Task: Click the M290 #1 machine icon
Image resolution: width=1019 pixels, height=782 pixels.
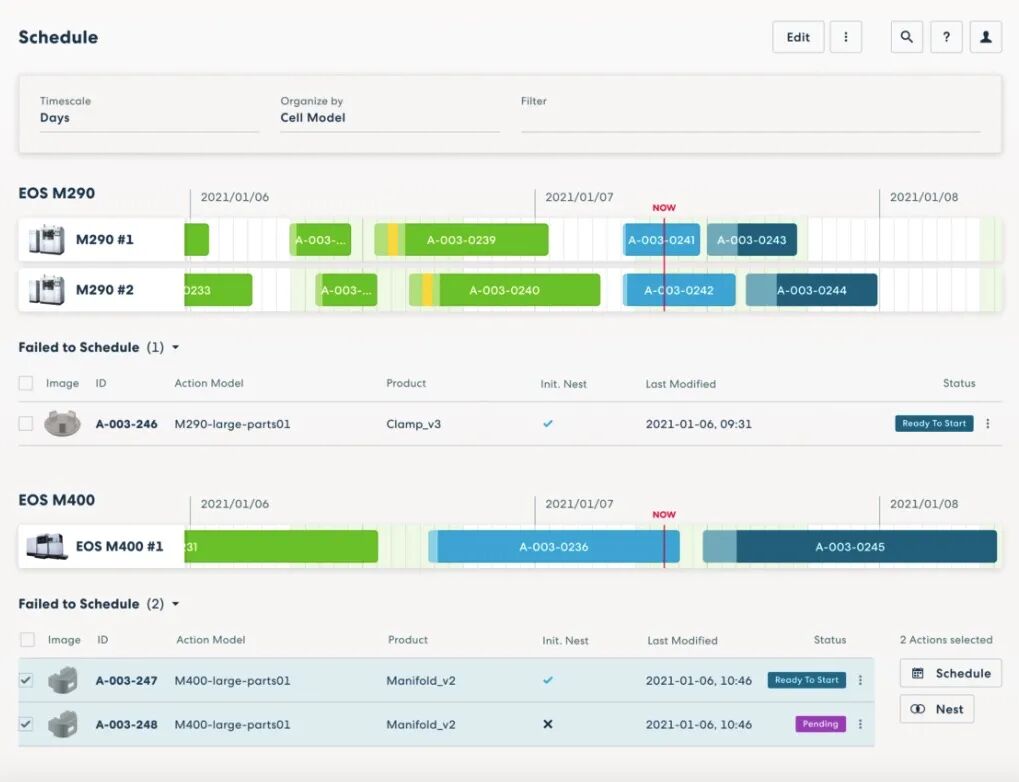Action: (x=47, y=239)
